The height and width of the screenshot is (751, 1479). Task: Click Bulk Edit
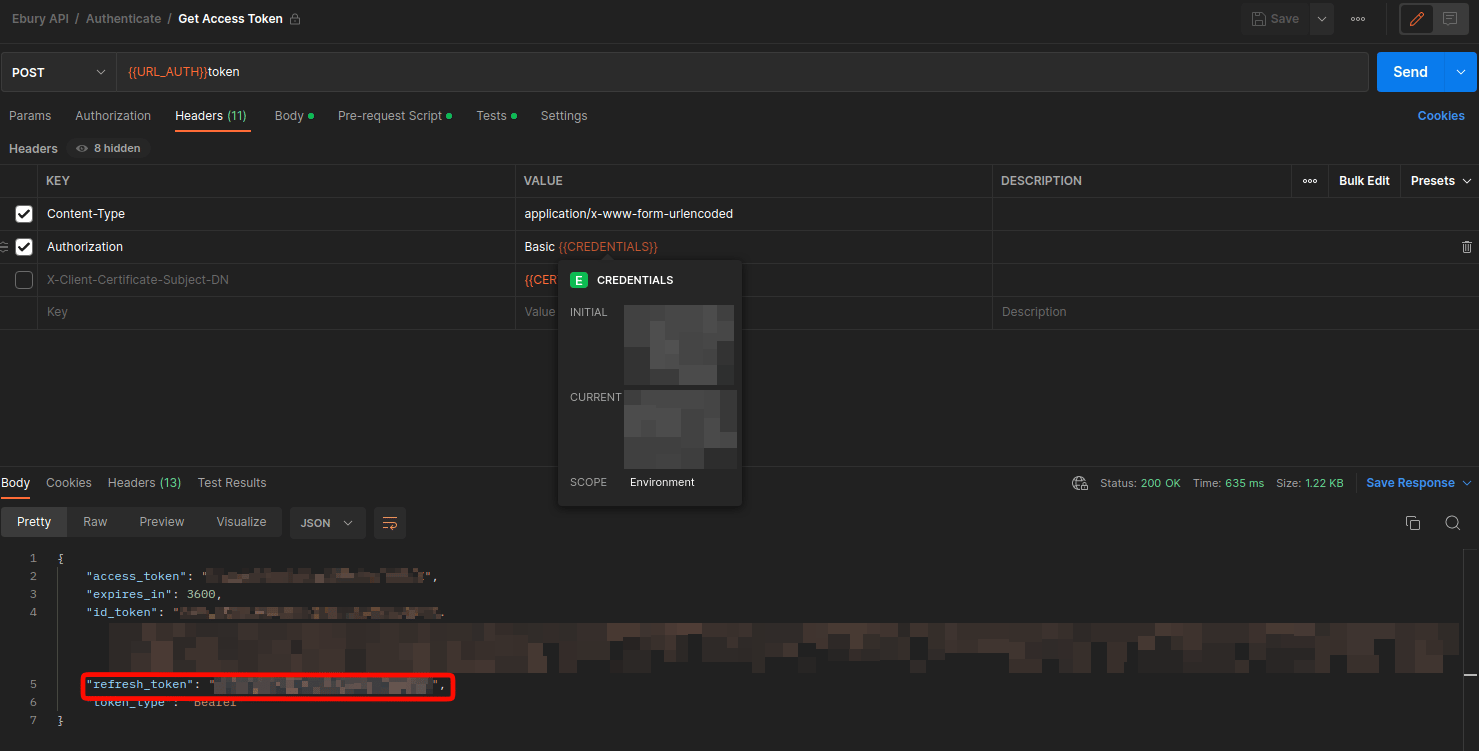[x=1364, y=181]
